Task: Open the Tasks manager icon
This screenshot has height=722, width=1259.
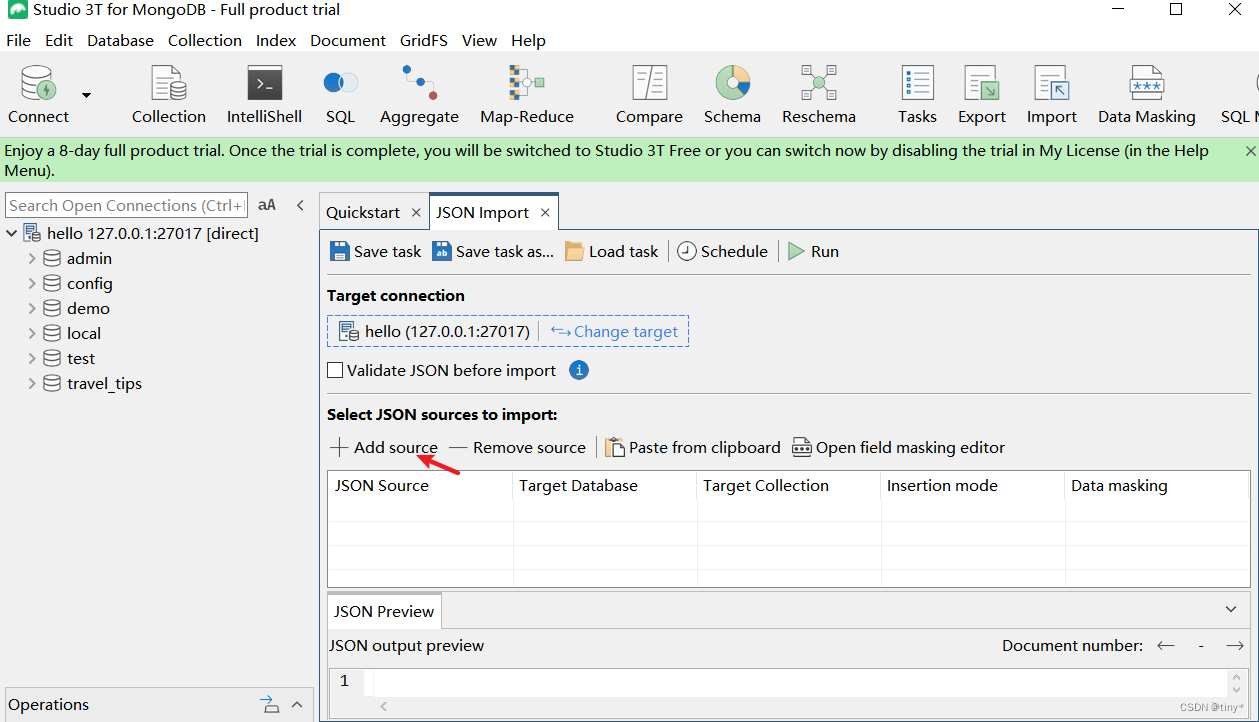Action: [917, 95]
